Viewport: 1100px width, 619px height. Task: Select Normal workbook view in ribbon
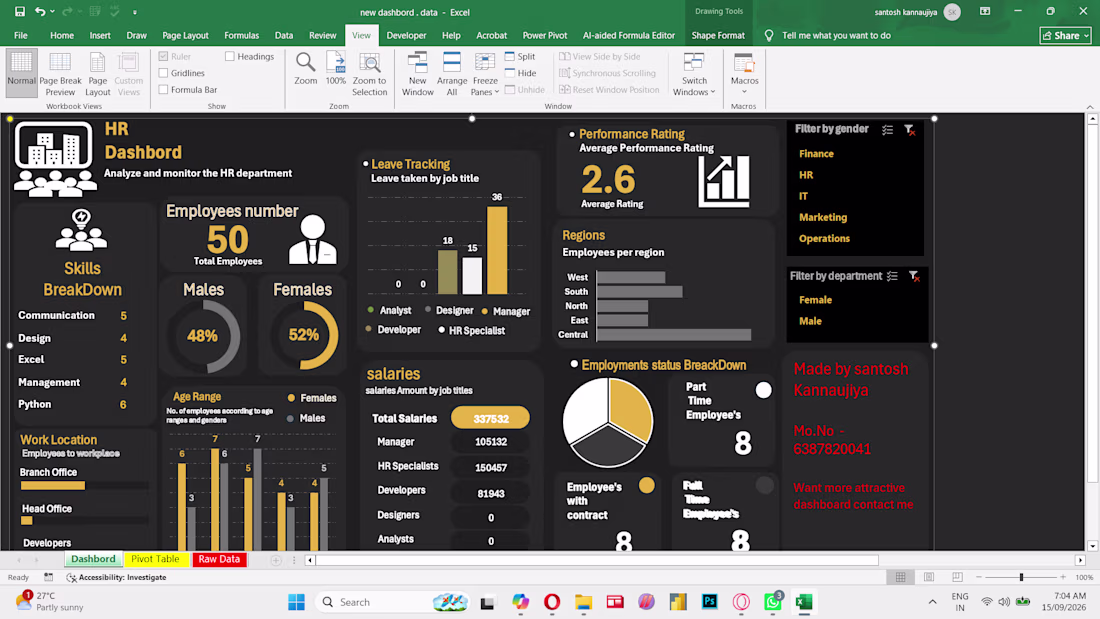pyautogui.click(x=21, y=74)
